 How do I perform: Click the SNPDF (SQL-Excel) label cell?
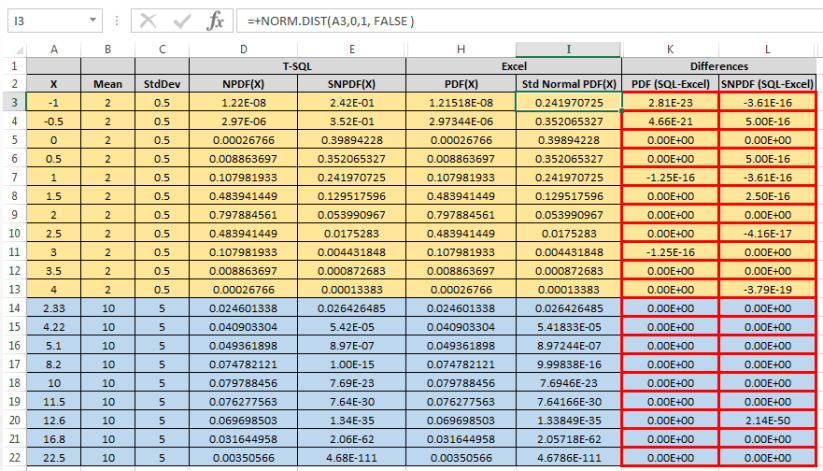(x=767, y=84)
